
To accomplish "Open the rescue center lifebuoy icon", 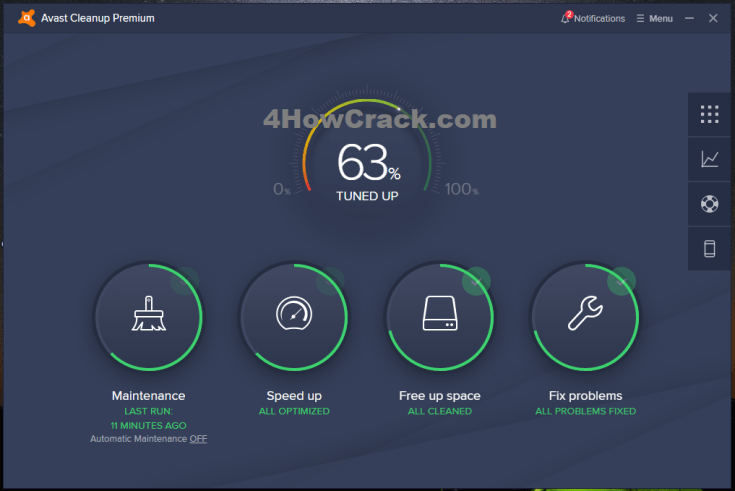I will pyautogui.click(x=709, y=204).
